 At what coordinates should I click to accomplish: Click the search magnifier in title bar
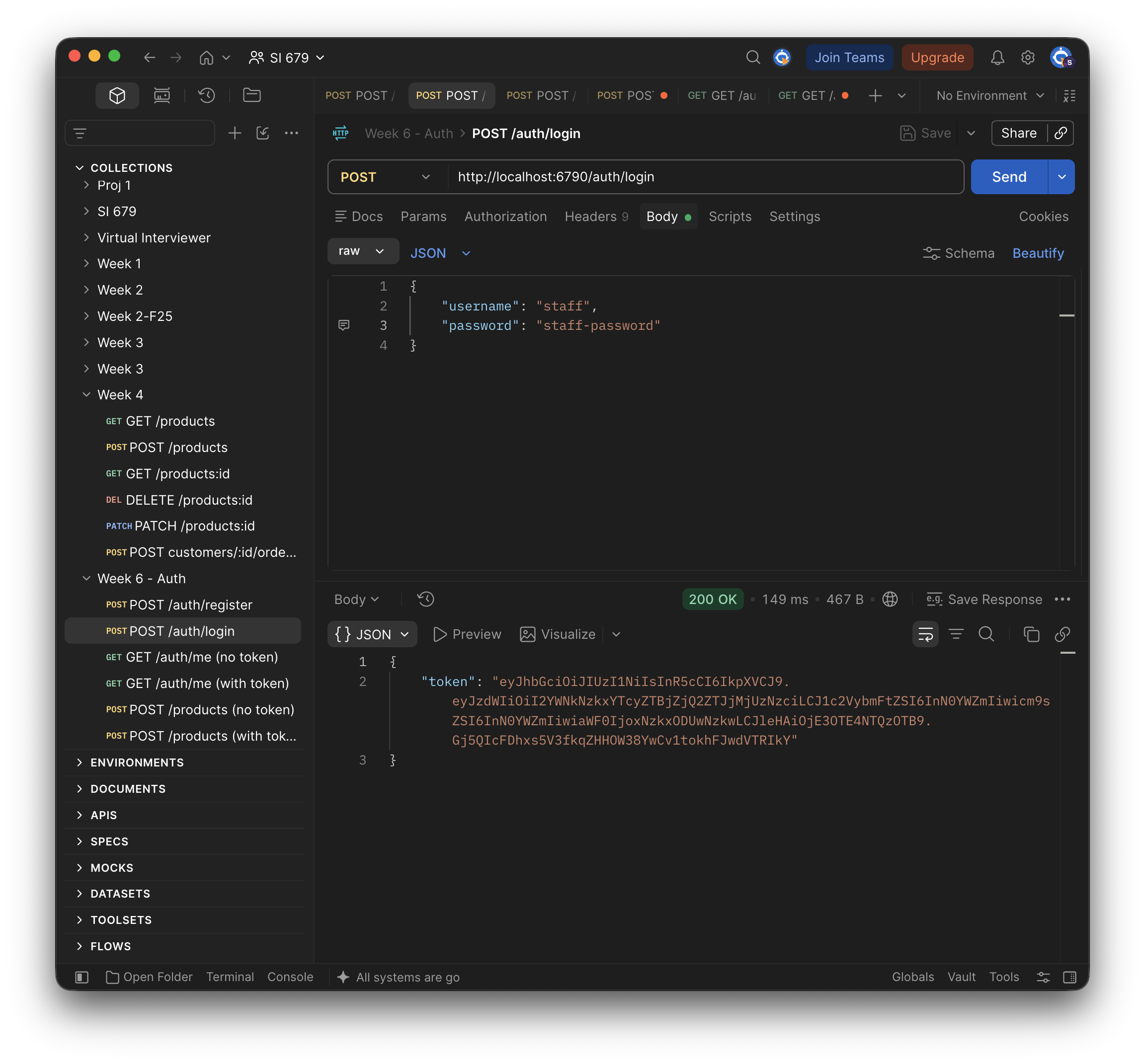point(753,58)
